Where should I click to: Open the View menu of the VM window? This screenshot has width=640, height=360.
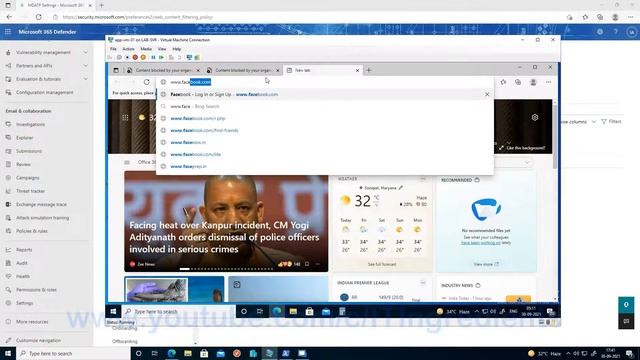click(x=162, y=49)
